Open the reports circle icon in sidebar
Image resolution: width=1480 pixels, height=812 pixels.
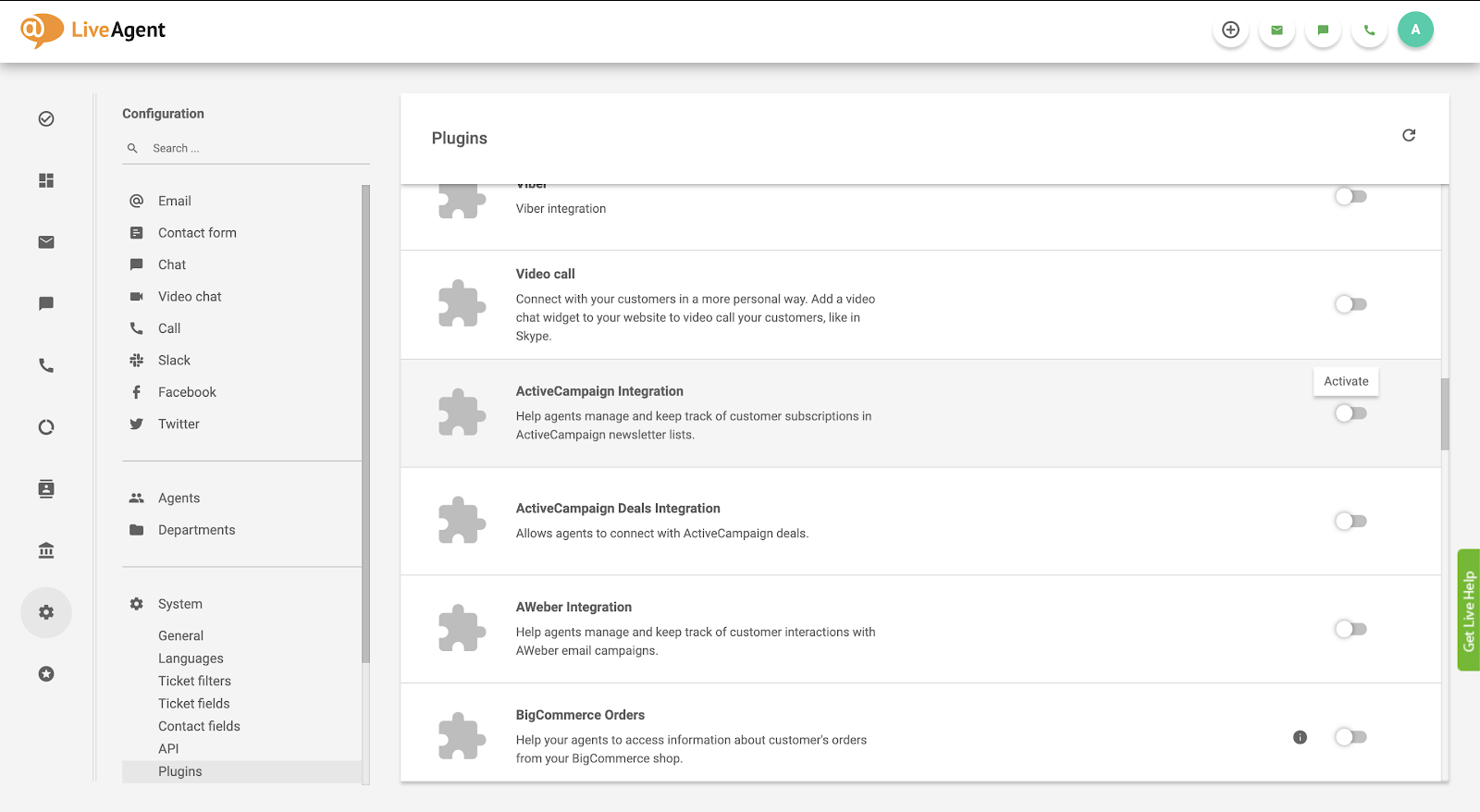pyautogui.click(x=46, y=427)
